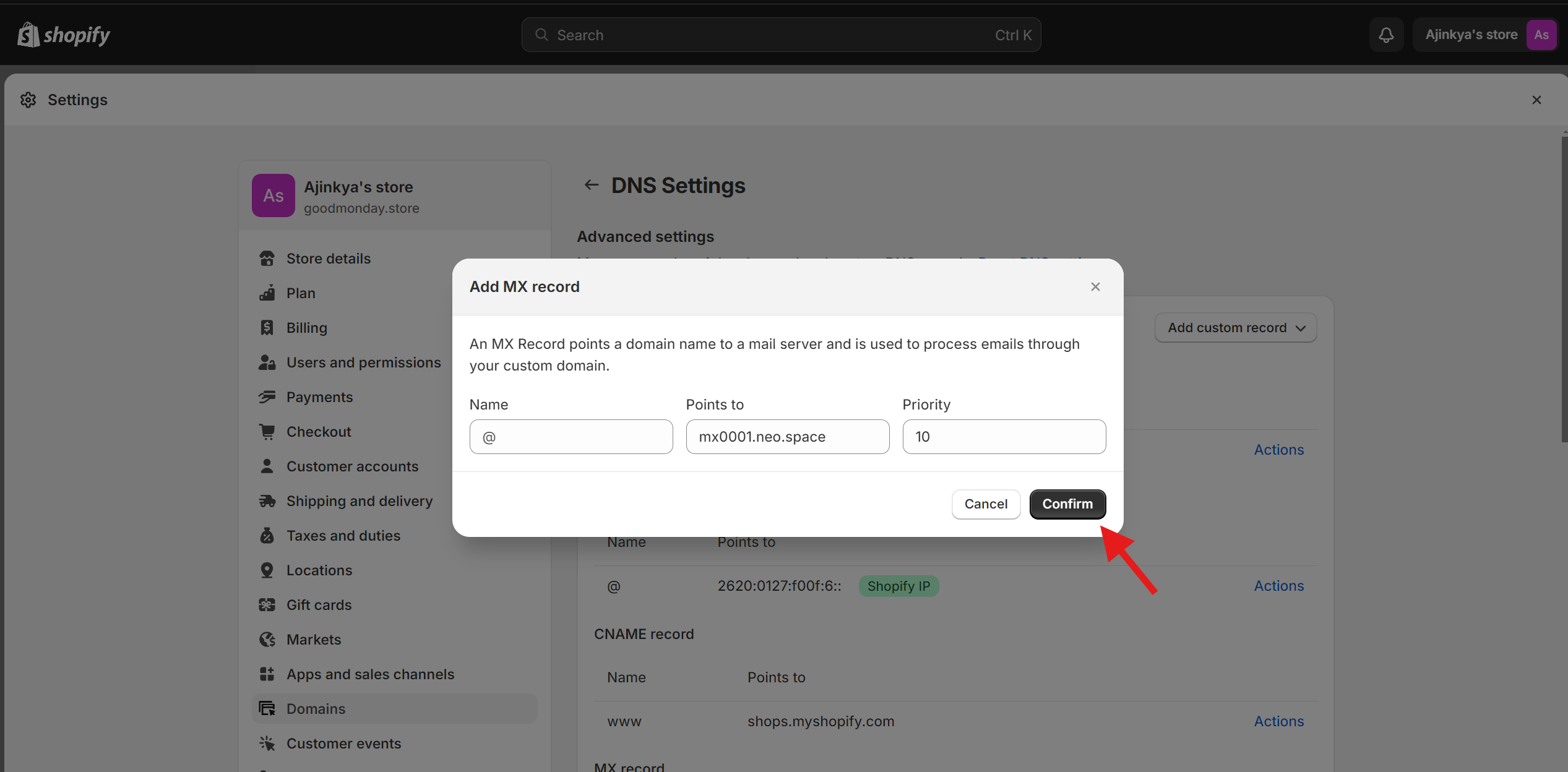Image resolution: width=1568 pixels, height=772 pixels.
Task: Click the Shipping and delivery truck icon
Action: click(x=267, y=501)
